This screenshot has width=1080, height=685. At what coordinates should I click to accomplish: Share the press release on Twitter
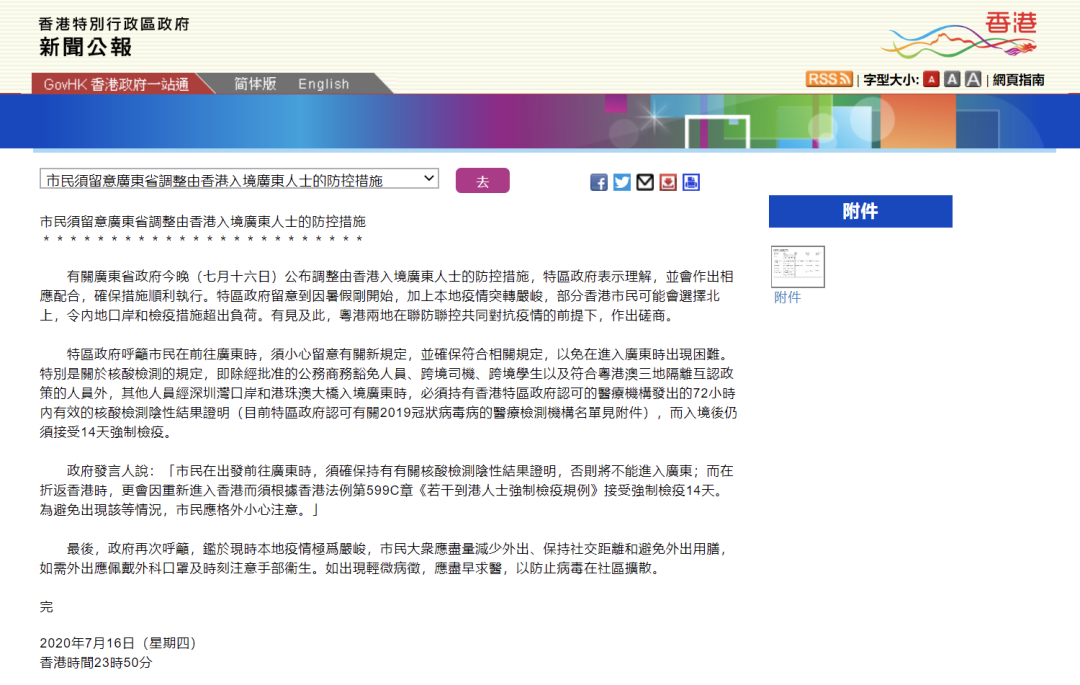coord(622,182)
